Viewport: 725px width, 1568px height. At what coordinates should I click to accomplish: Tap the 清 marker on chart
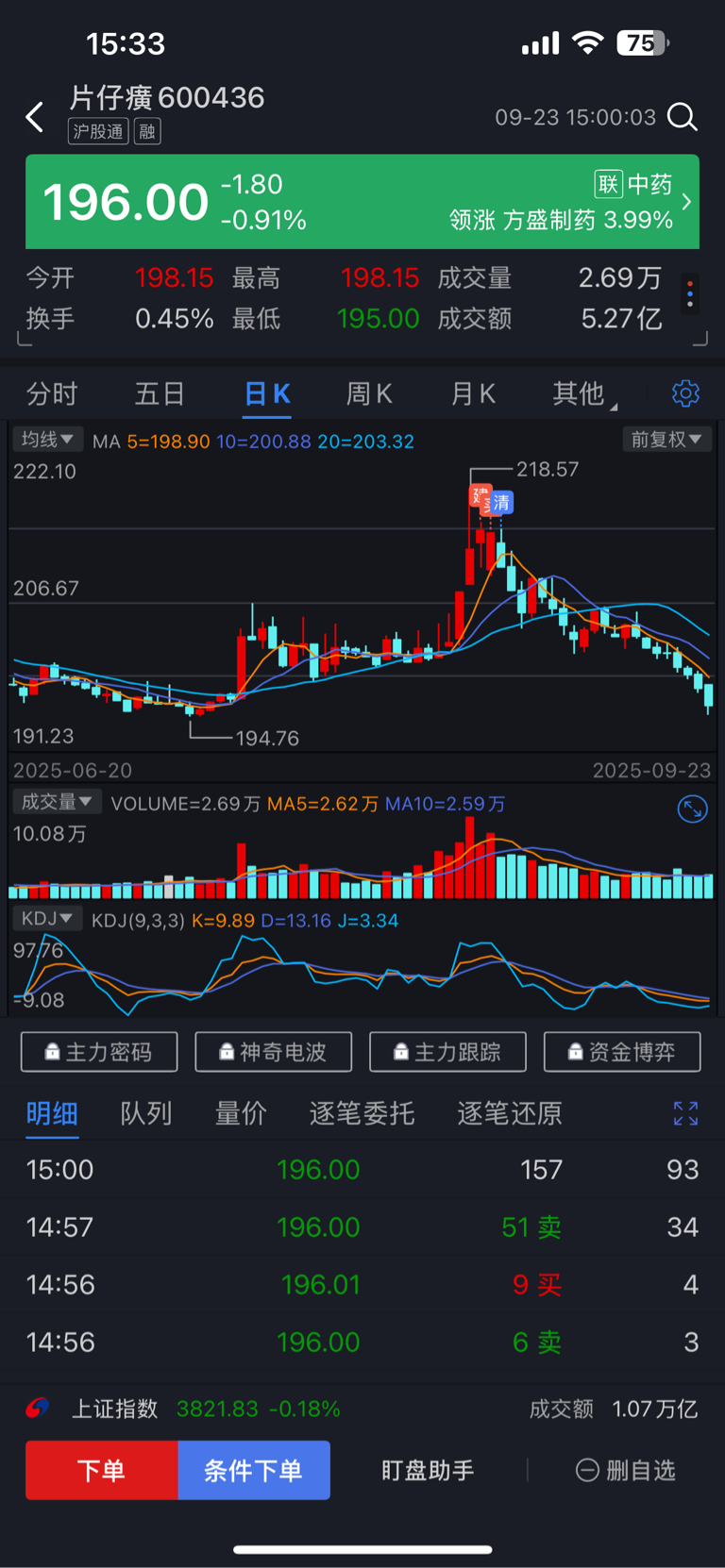pyautogui.click(x=501, y=503)
